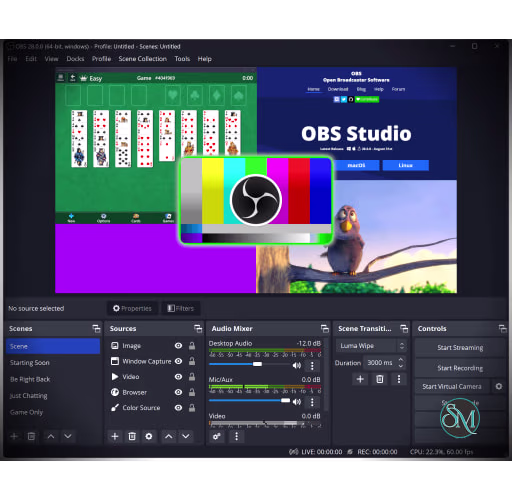Viewport: 512px width, 500px height.
Task: Toggle visibility of Video source
Action: coord(178,377)
